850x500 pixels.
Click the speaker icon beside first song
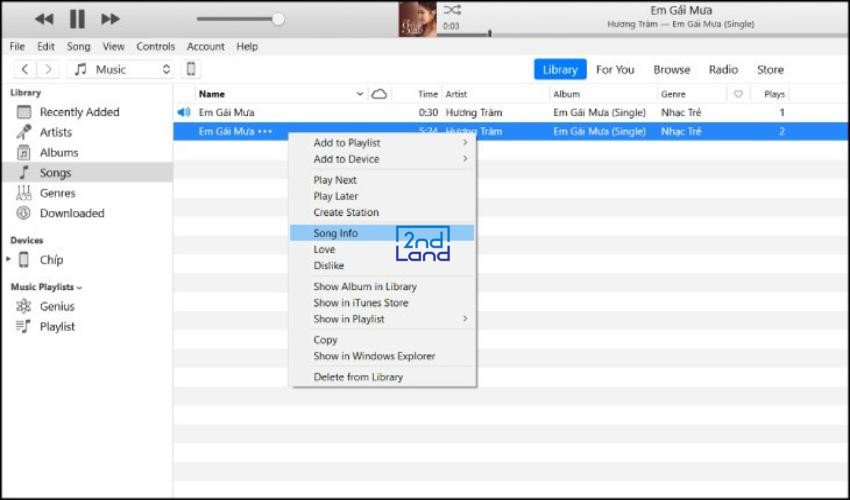click(x=184, y=112)
